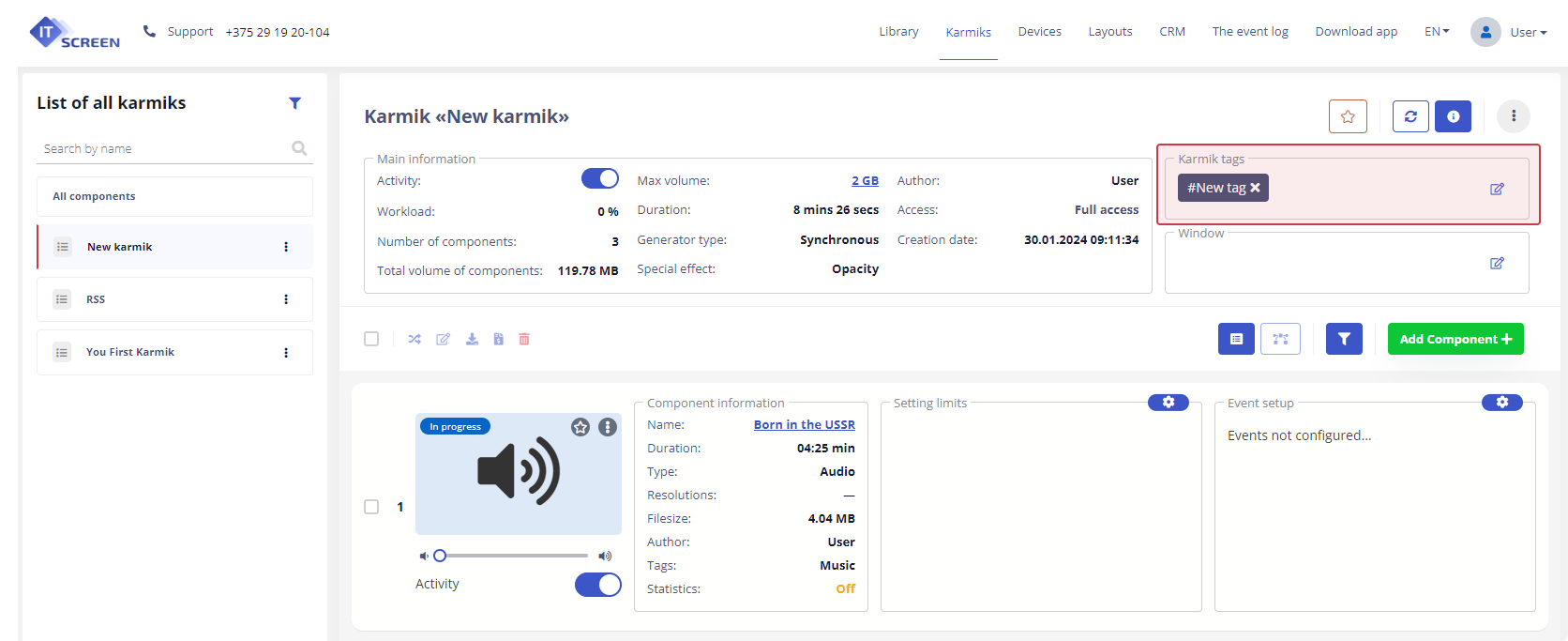Check the select-all components checkbox
This screenshot has height=641, width=1568.
tap(371, 339)
